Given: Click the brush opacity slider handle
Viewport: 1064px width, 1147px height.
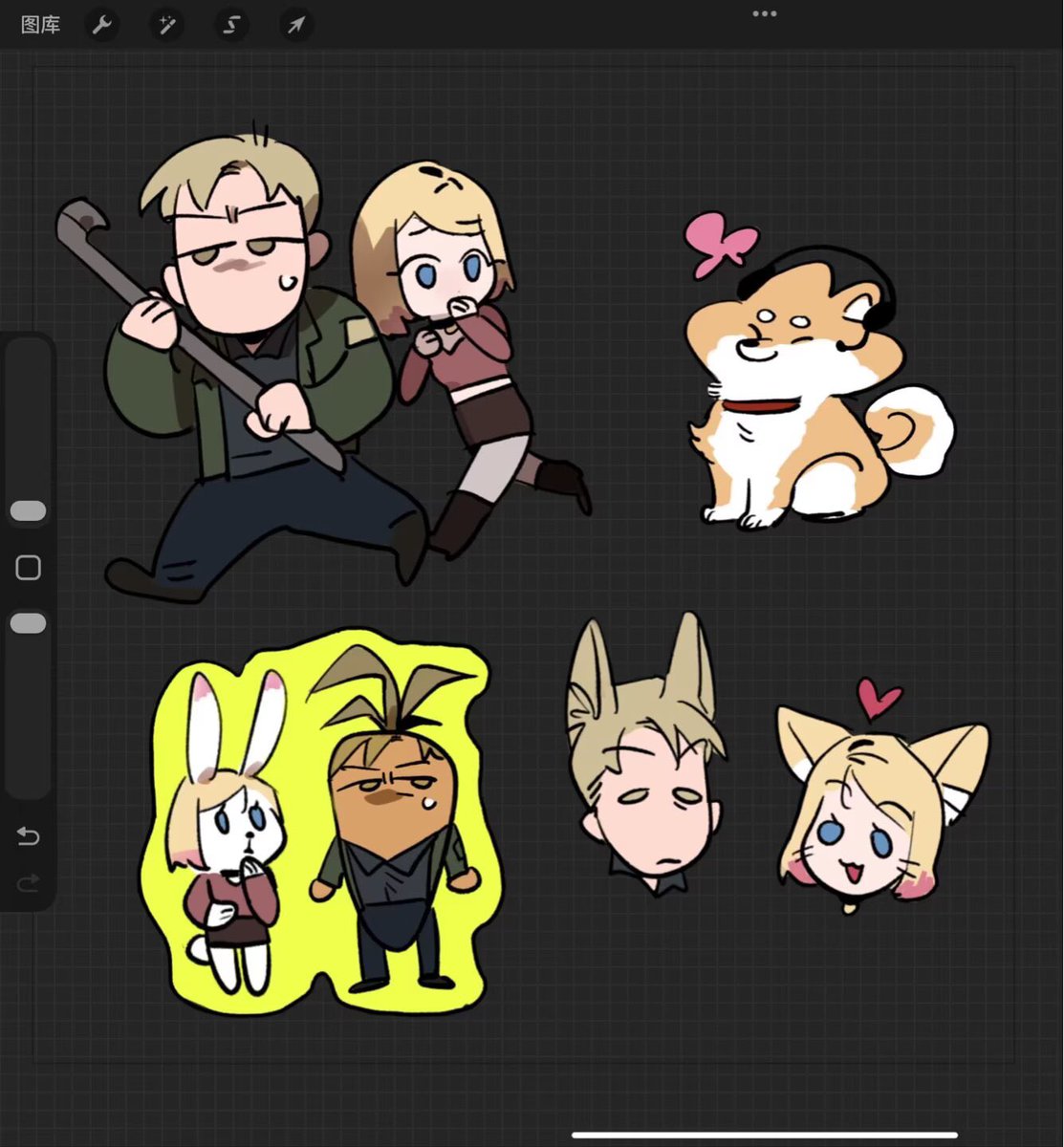Looking at the screenshot, I should tap(28, 623).
